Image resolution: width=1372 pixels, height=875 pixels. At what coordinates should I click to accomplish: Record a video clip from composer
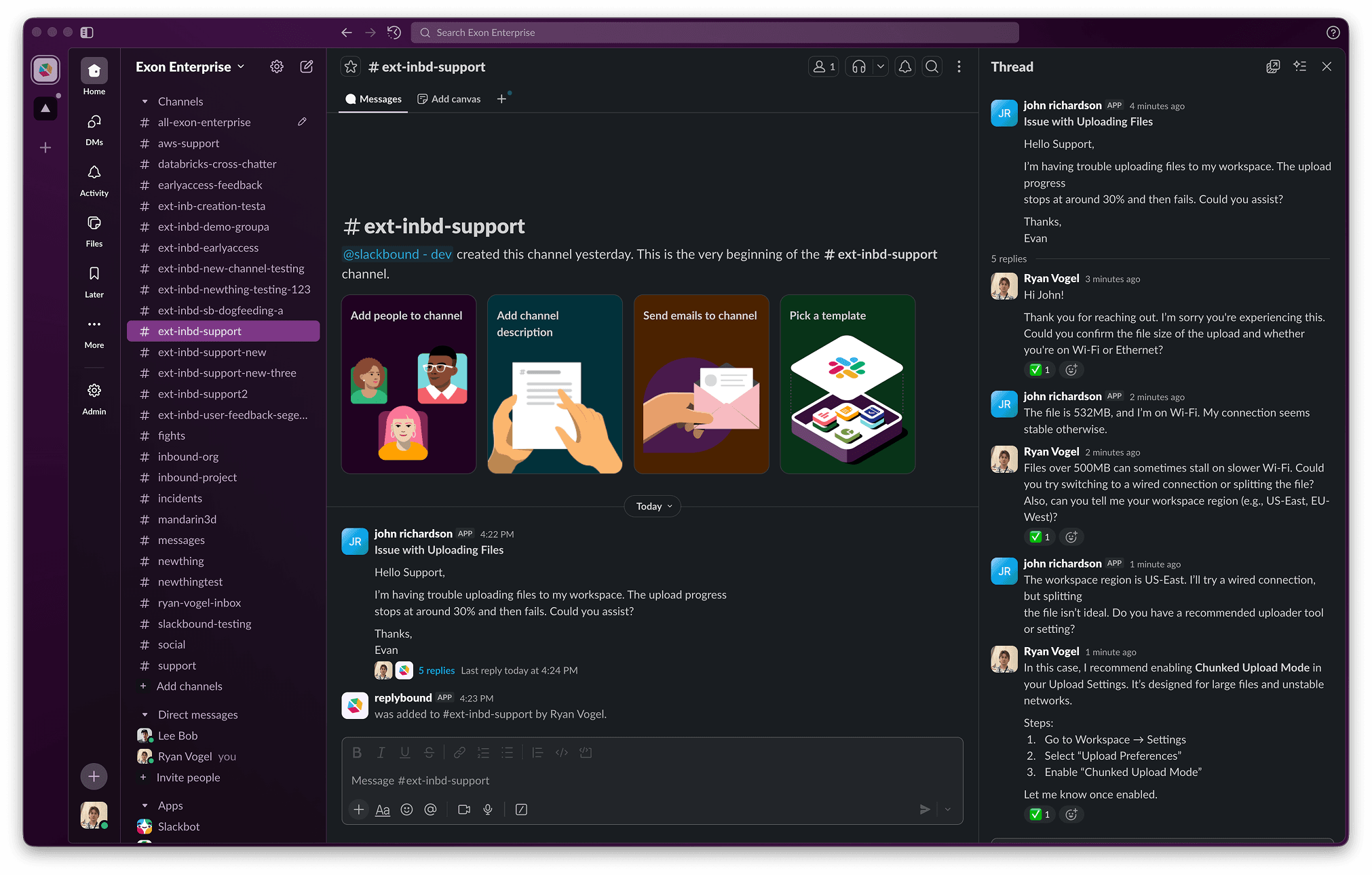[x=464, y=809]
